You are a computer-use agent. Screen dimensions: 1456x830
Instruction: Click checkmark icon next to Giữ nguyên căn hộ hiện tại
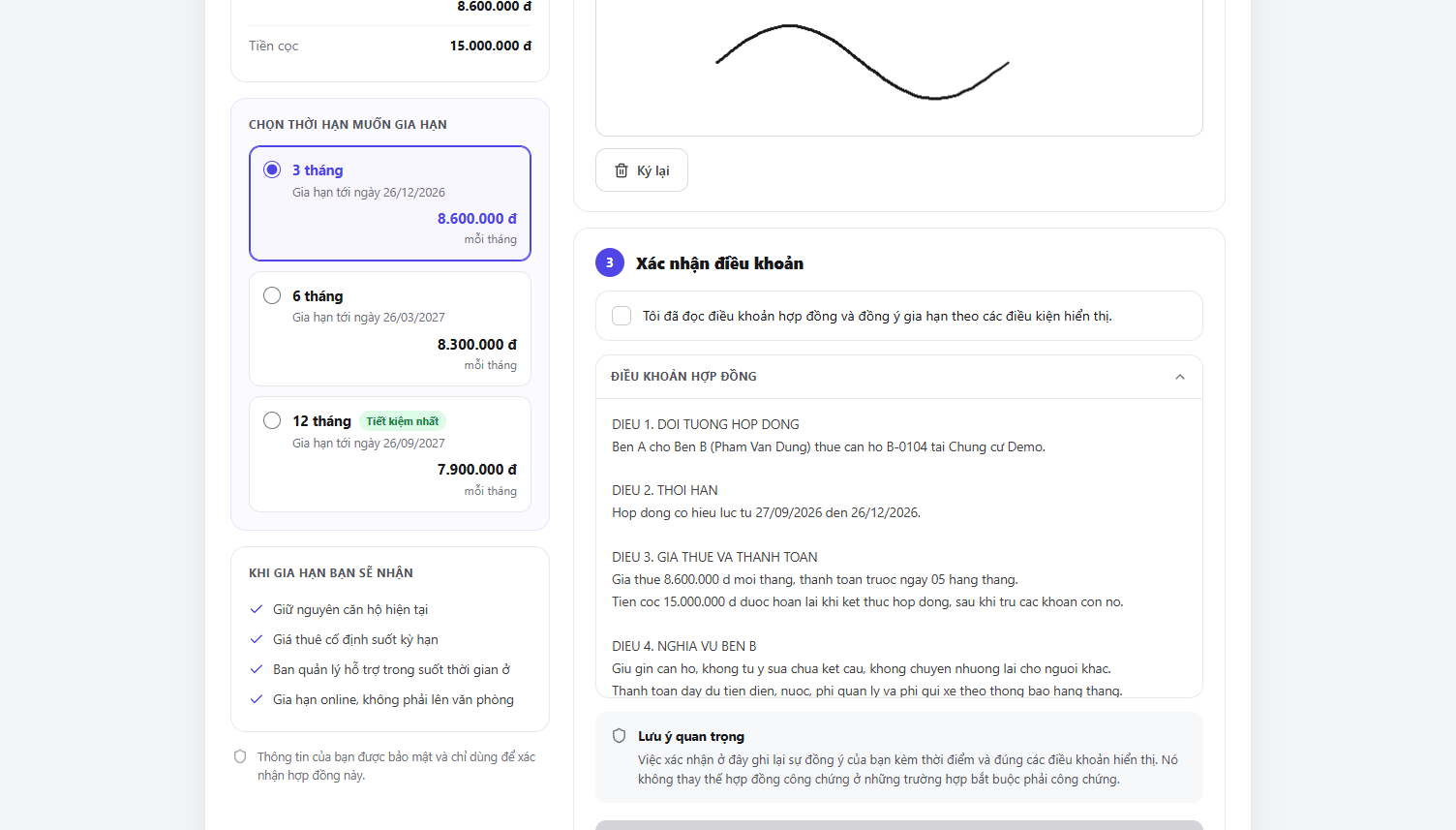click(x=257, y=609)
